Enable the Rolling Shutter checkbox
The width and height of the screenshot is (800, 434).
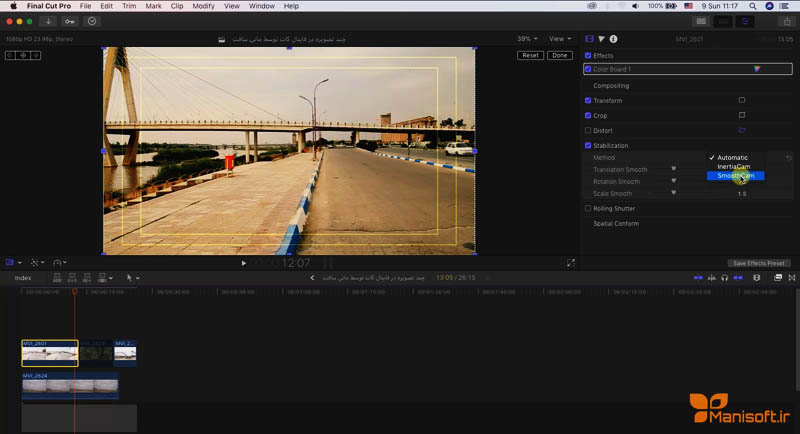(x=588, y=208)
